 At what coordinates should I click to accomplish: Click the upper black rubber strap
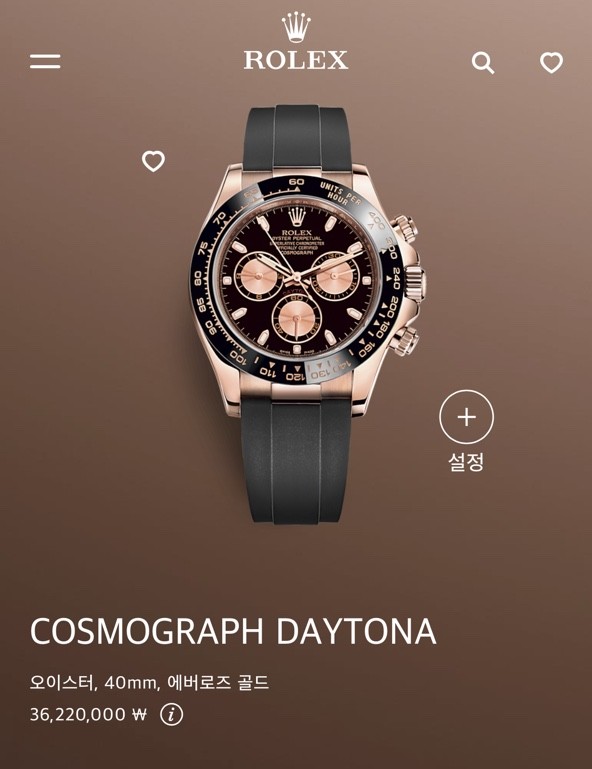pyautogui.click(x=297, y=137)
